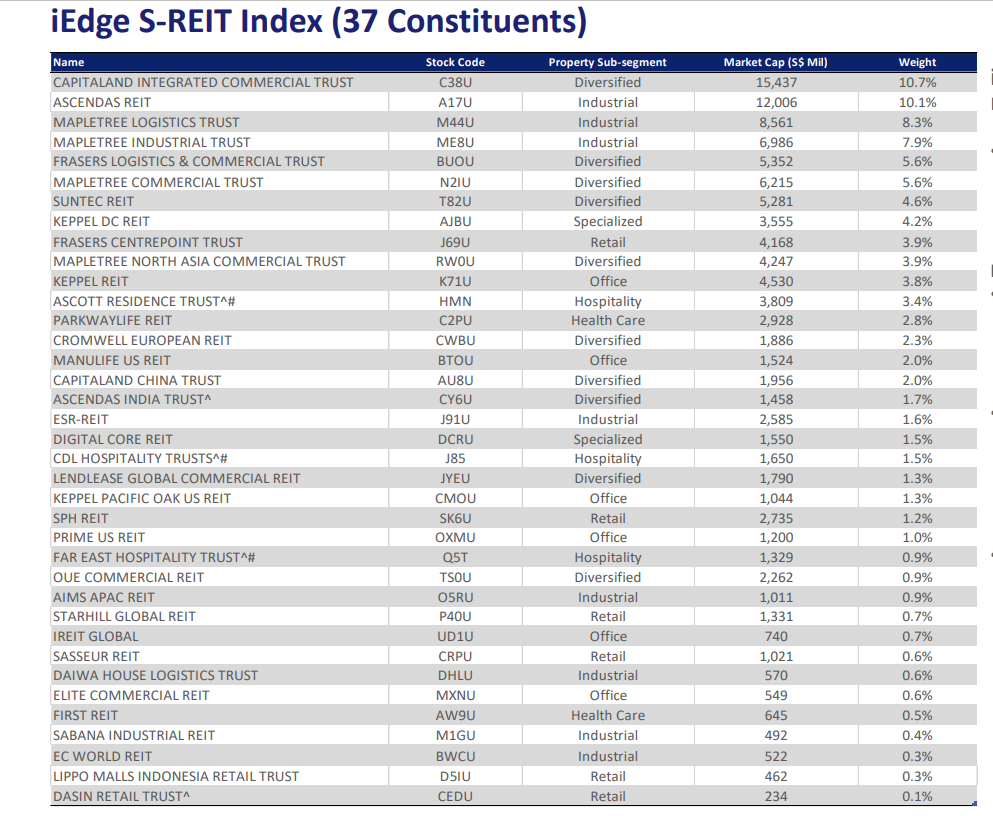Click the "10.7%" weight value
The height and width of the screenshot is (816, 993).
[x=918, y=82]
